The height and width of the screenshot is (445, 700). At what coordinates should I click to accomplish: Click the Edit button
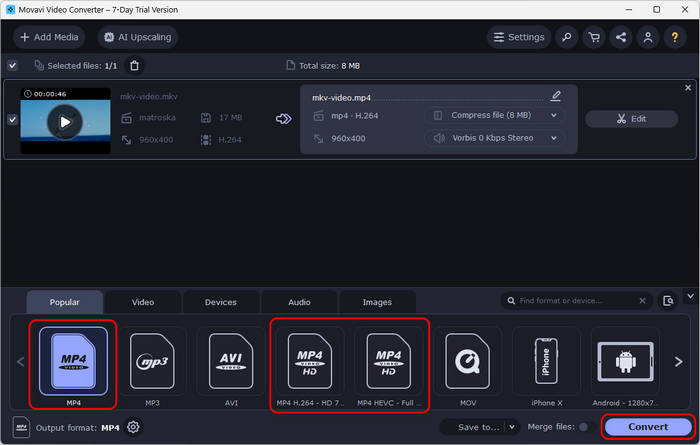pyautogui.click(x=632, y=119)
